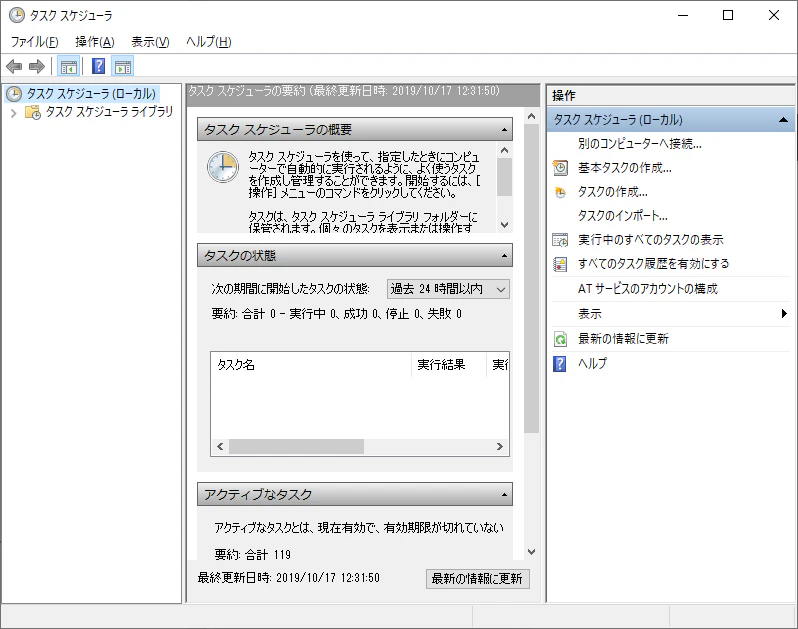Image resolution: width=798 pixels, height=629 pixels.
Task: Toggle the console tree pane toolbar icon
Action: tap(68, 66)
